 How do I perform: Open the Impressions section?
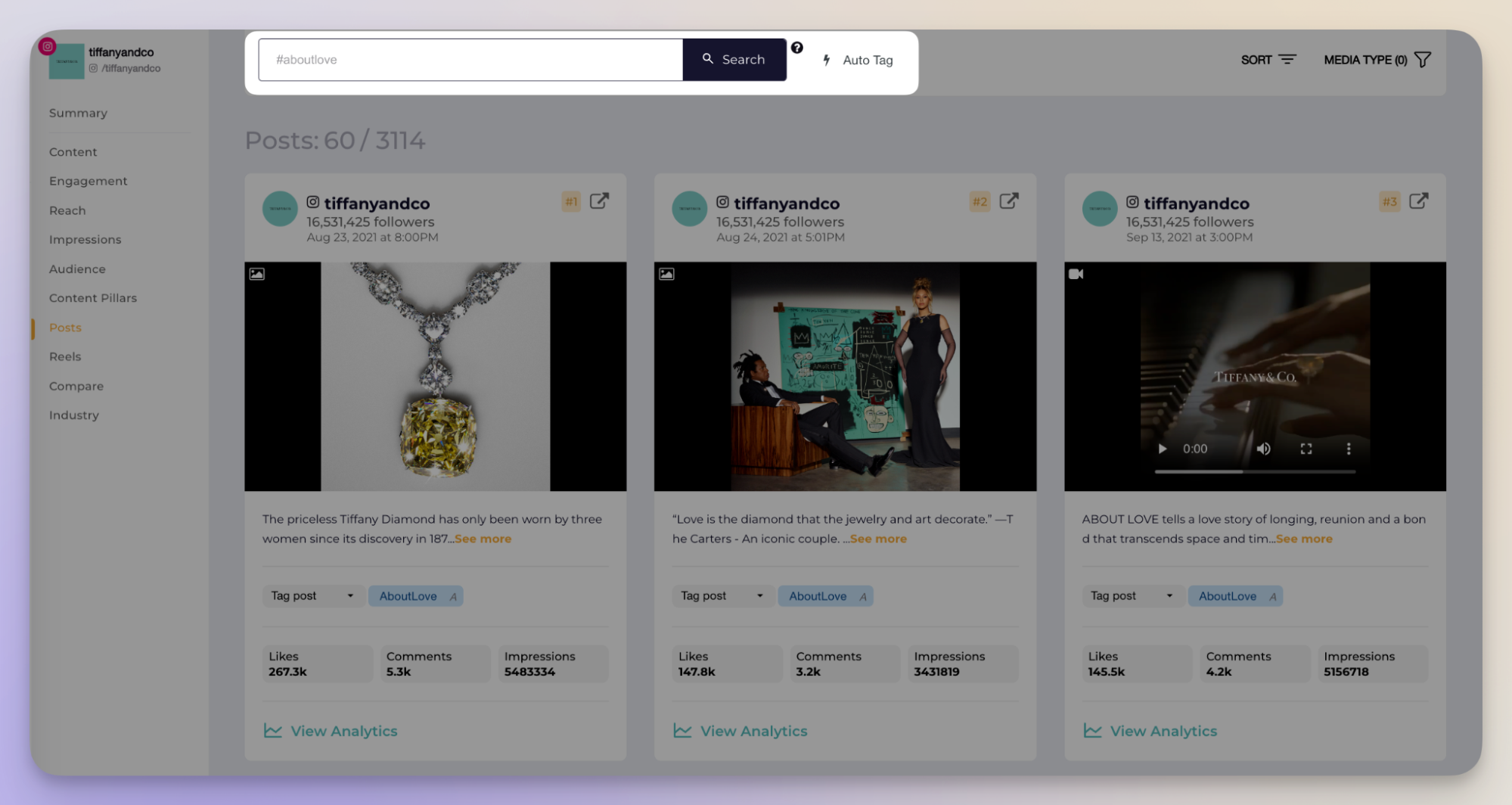[85, 240]
